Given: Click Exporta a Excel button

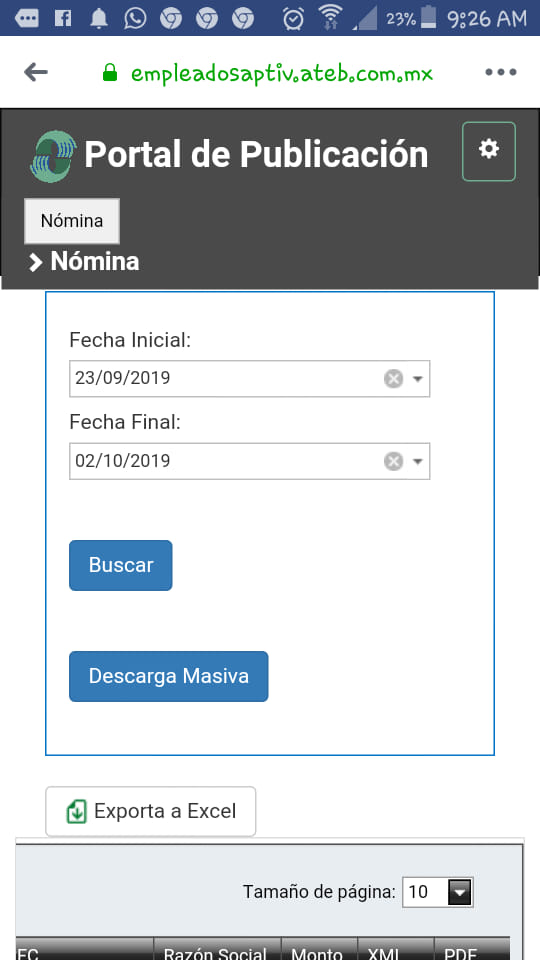Looking at the screenshot, I should click(151, 811).
